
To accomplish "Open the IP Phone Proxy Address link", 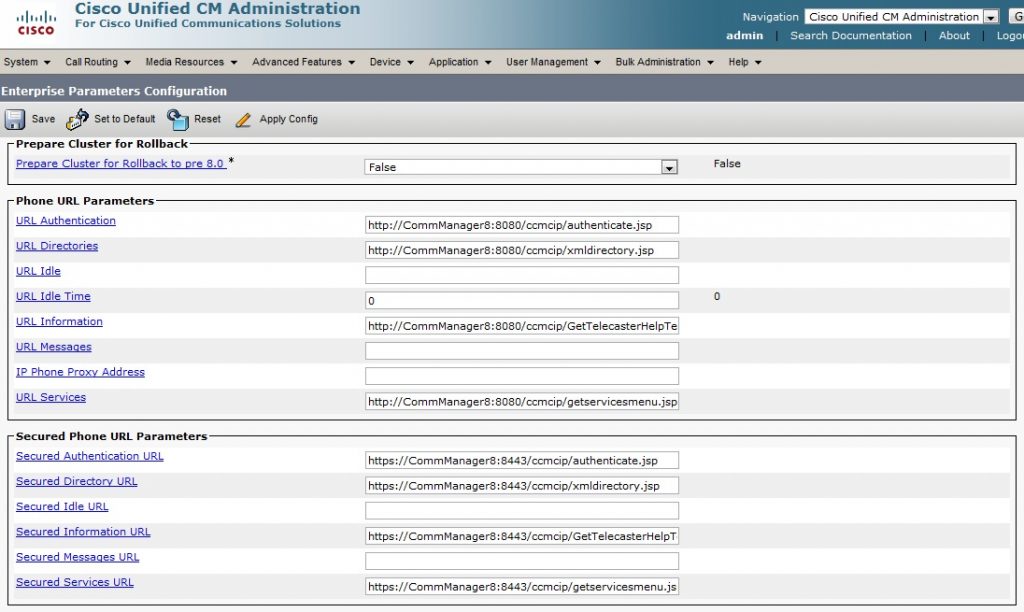I will [x=80, y=372].
